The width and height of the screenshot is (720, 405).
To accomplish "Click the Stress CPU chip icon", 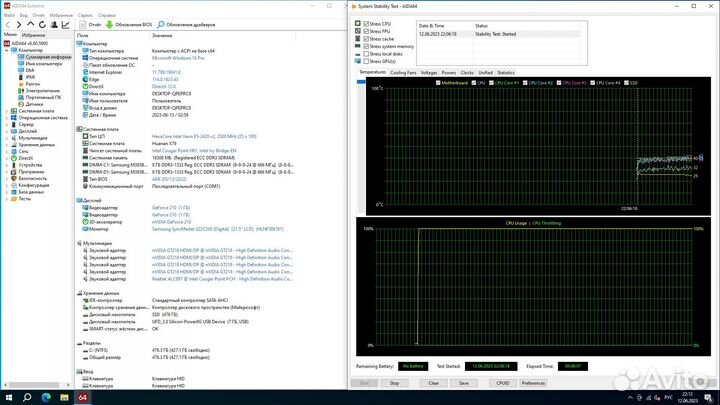I will point(358,23).
